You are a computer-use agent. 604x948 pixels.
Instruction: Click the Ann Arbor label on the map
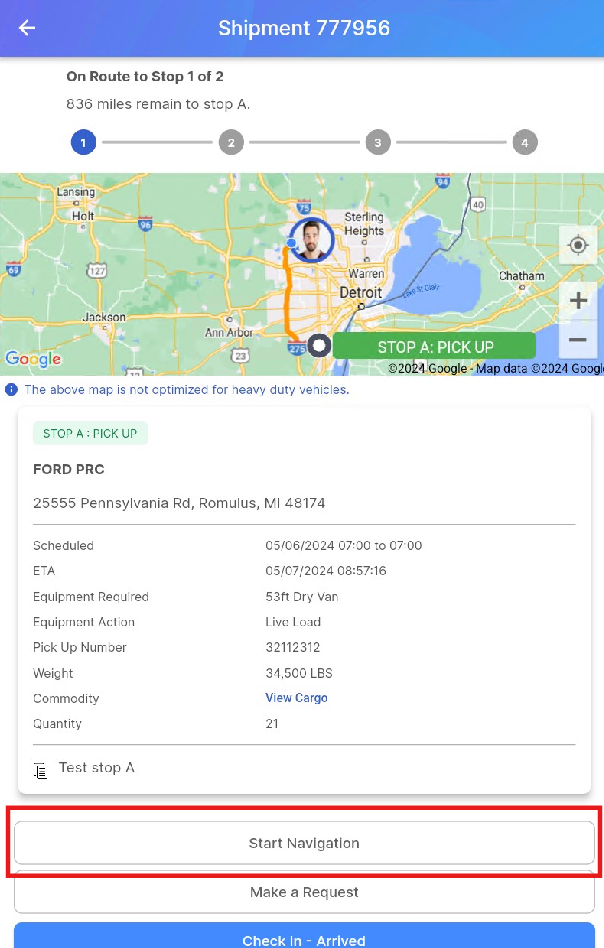pos(229,333)
